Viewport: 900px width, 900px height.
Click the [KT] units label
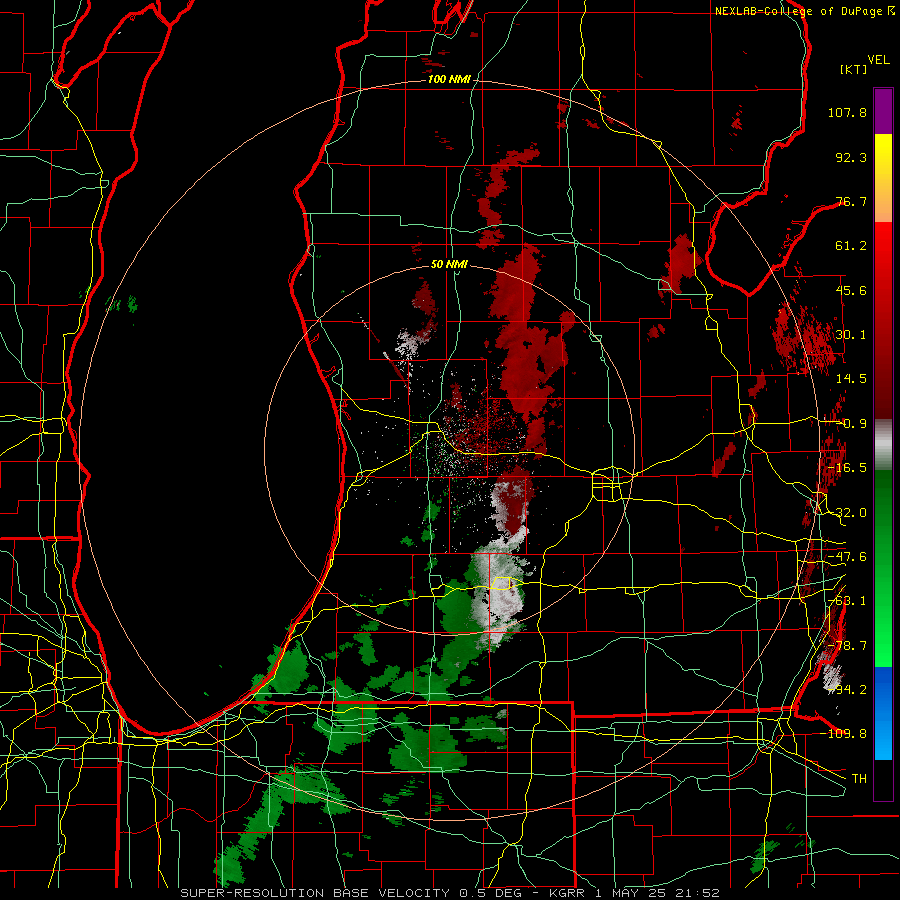[x=853, y=69]
